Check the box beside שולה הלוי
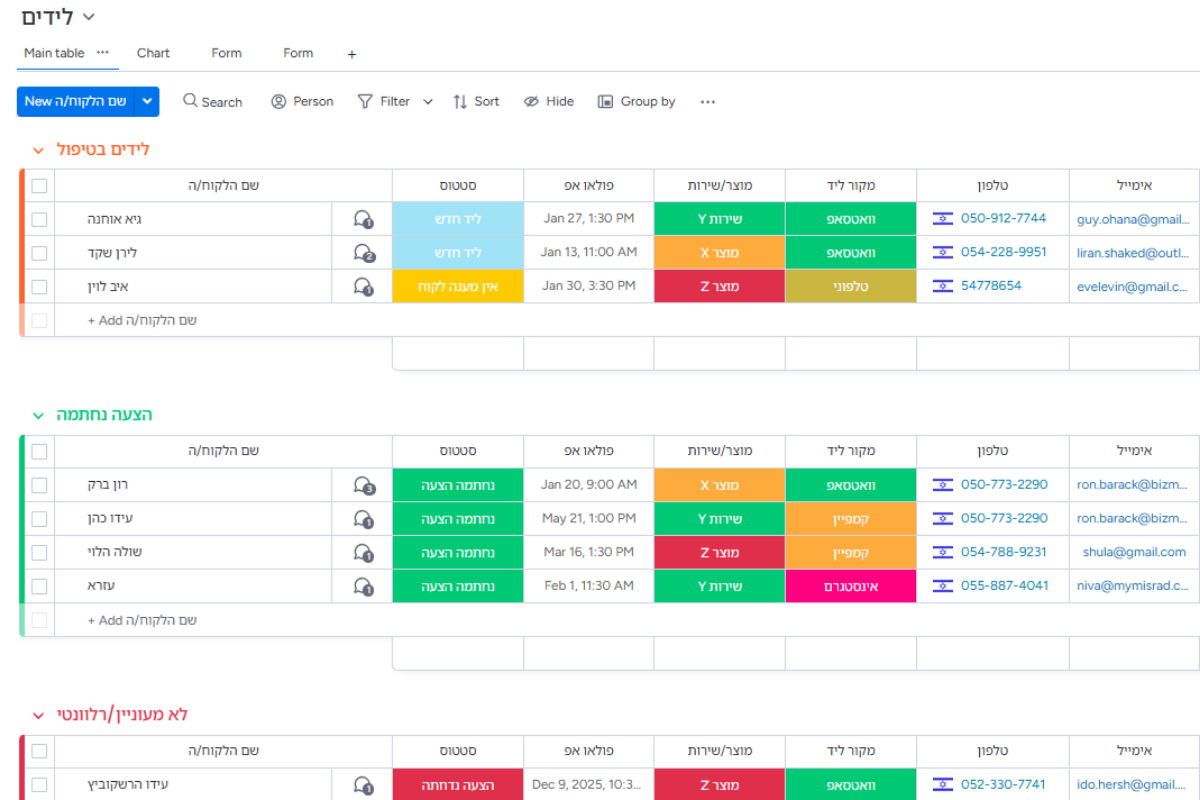This screenshot has width=1200, height=800. [x=39, y=553]
